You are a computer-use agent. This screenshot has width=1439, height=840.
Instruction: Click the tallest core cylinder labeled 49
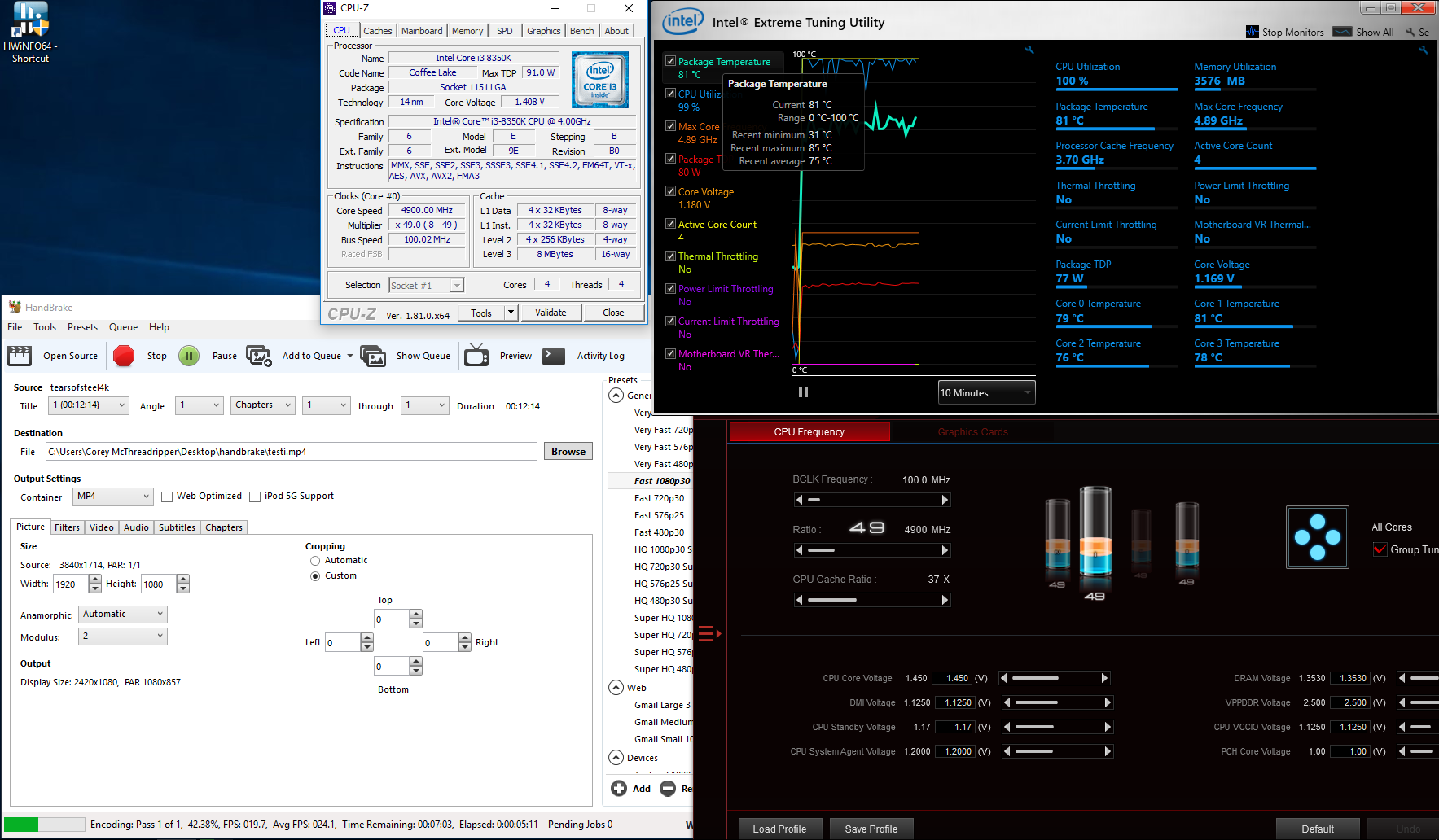(x=1095, y=532)
